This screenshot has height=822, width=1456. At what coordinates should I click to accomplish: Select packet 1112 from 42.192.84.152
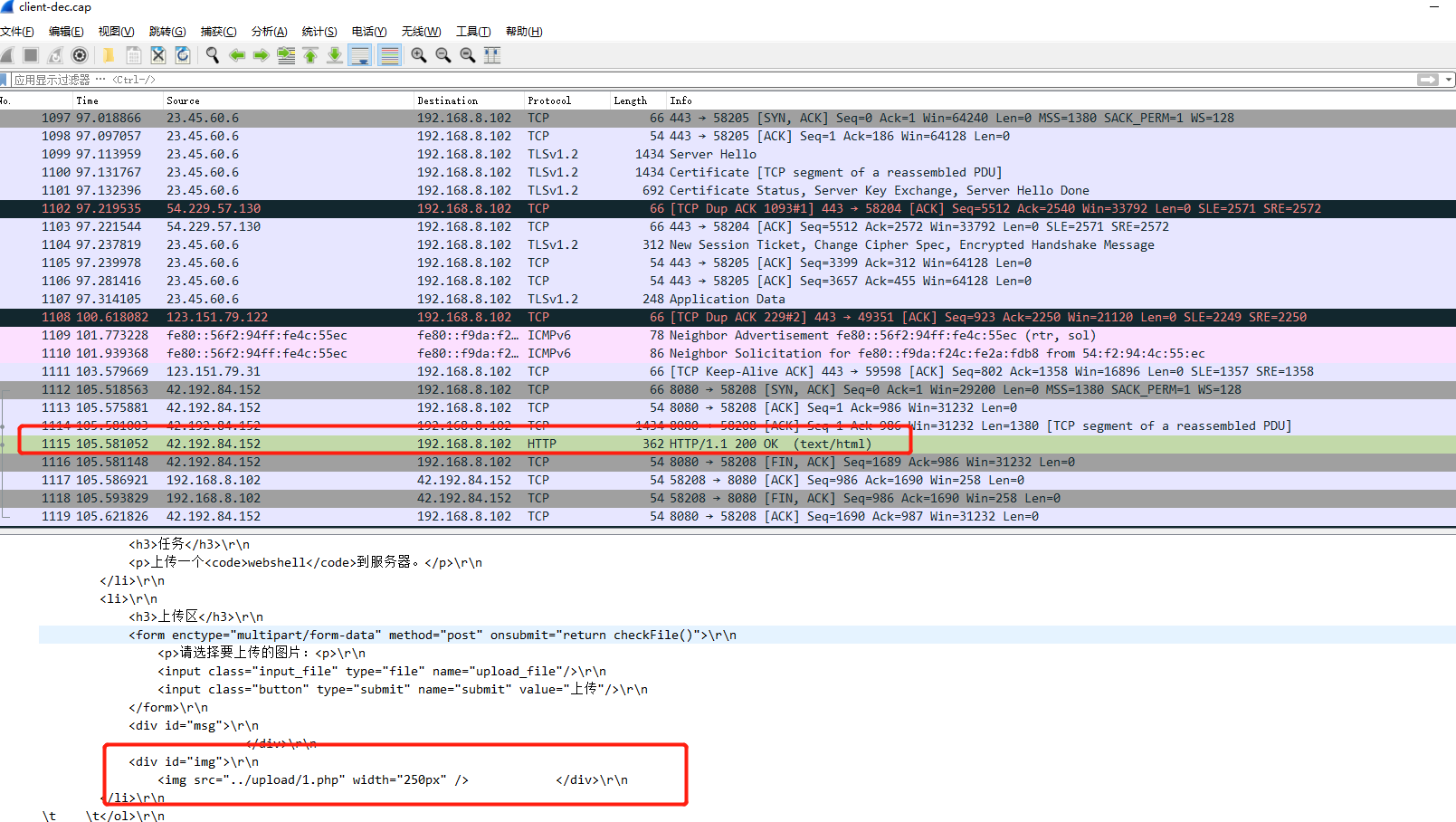coord(728,389)
